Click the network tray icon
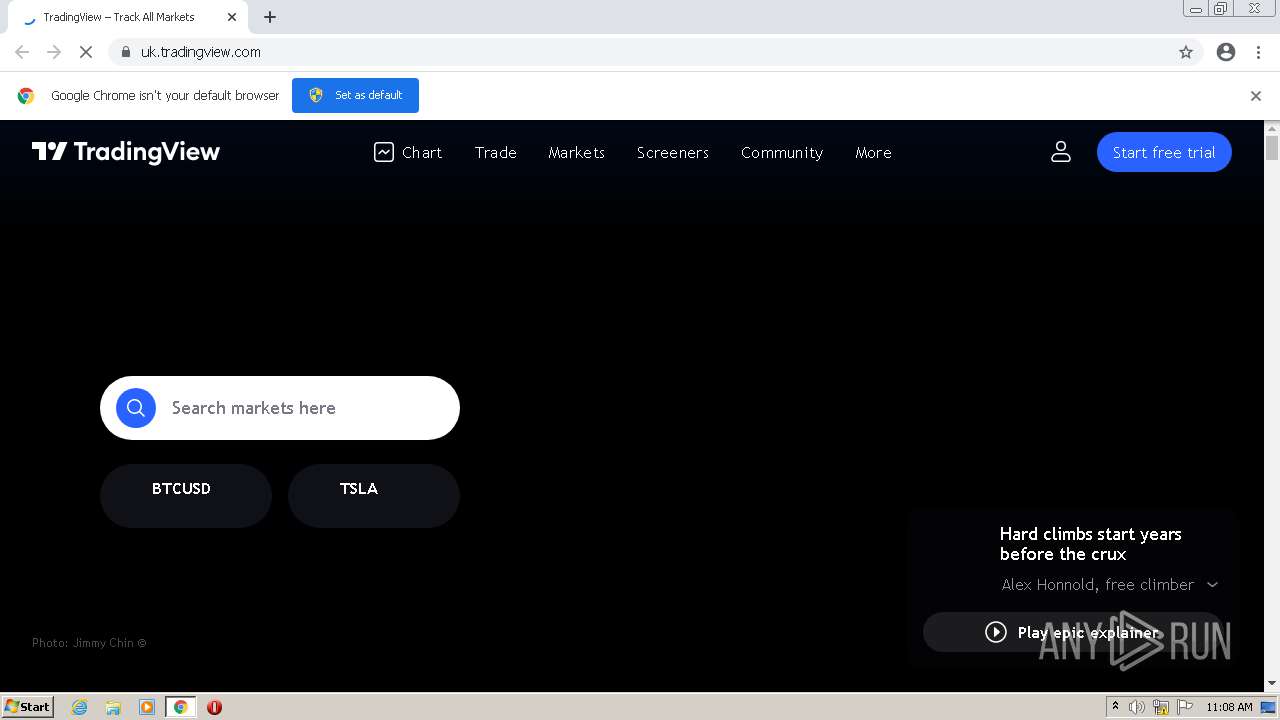 tap(1161, 707)
